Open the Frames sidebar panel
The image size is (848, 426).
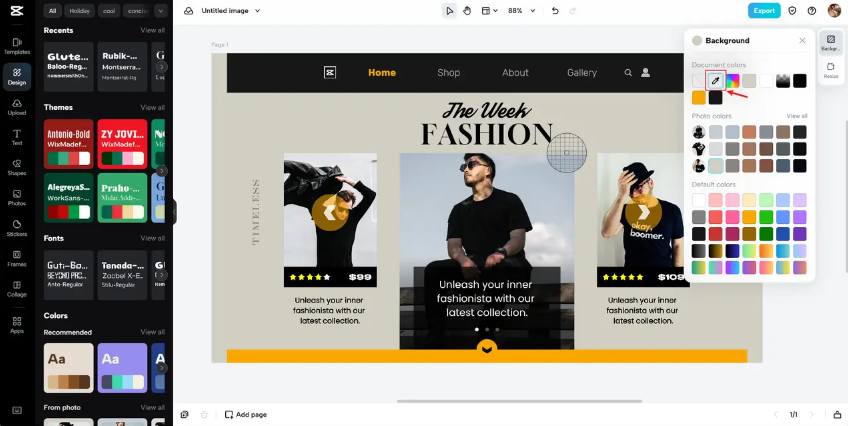(17, 258)
